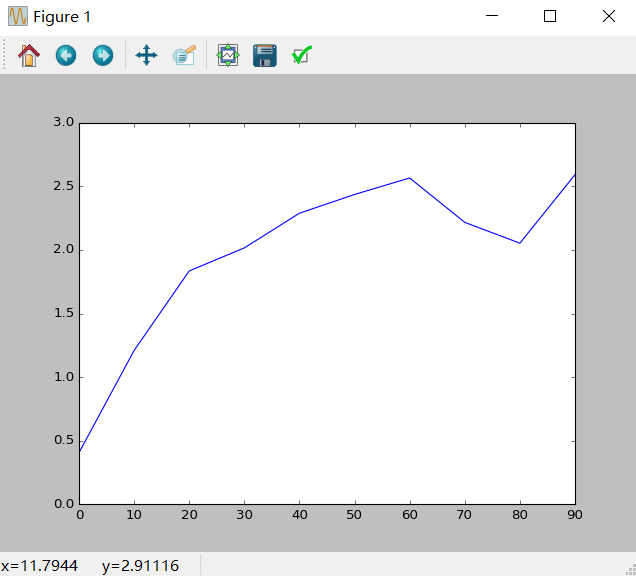Go forward to next view
The height and width of the screenshot is (576, 636).
[103, 55]
